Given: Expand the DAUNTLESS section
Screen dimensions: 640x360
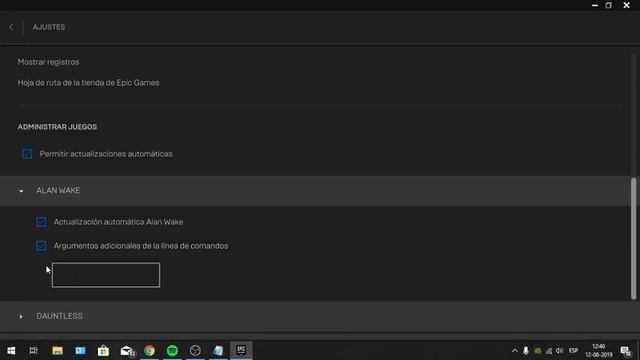Looking at the screenshot, I should pyautogui.click(x=21, y=316).
